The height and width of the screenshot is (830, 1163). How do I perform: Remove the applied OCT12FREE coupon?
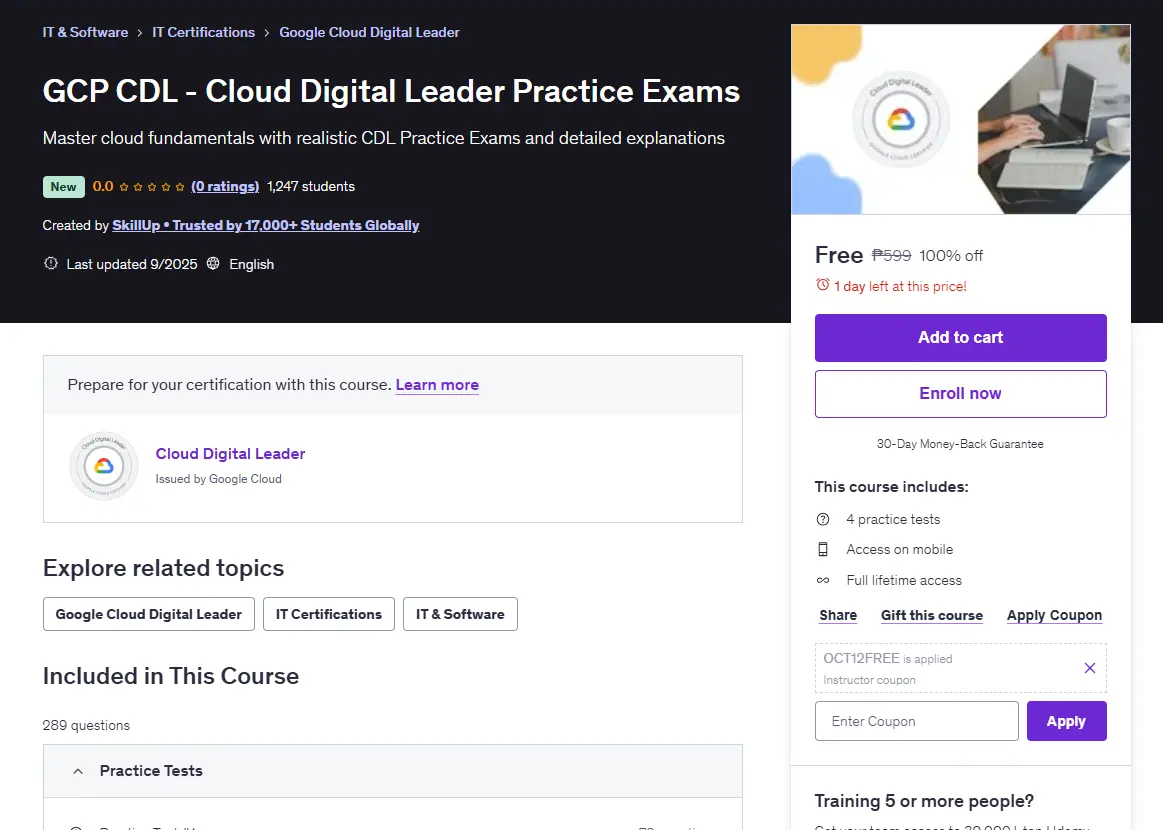(x=1090, y=668)
